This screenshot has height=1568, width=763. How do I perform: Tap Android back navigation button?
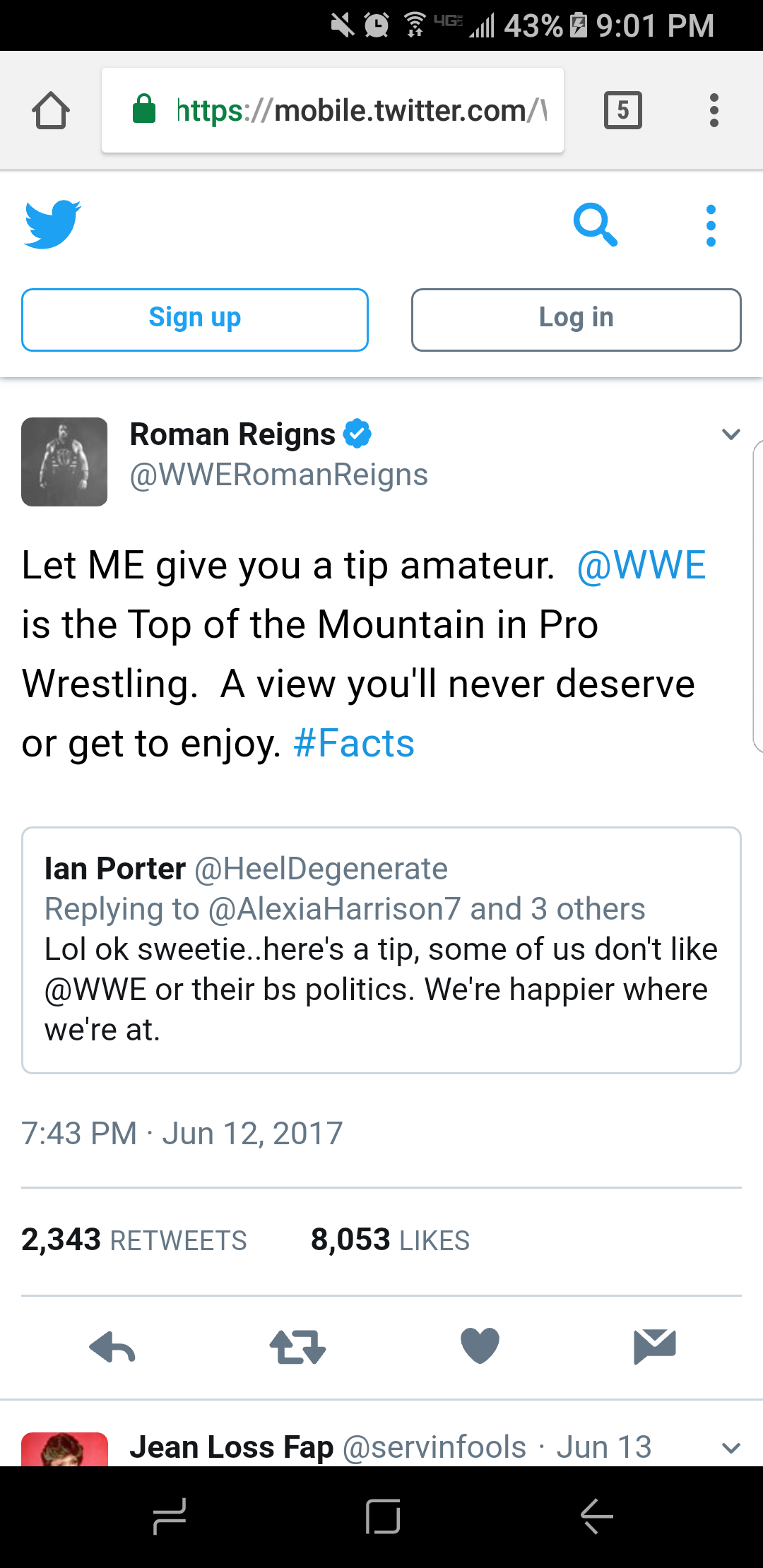tap(597, 1516)
